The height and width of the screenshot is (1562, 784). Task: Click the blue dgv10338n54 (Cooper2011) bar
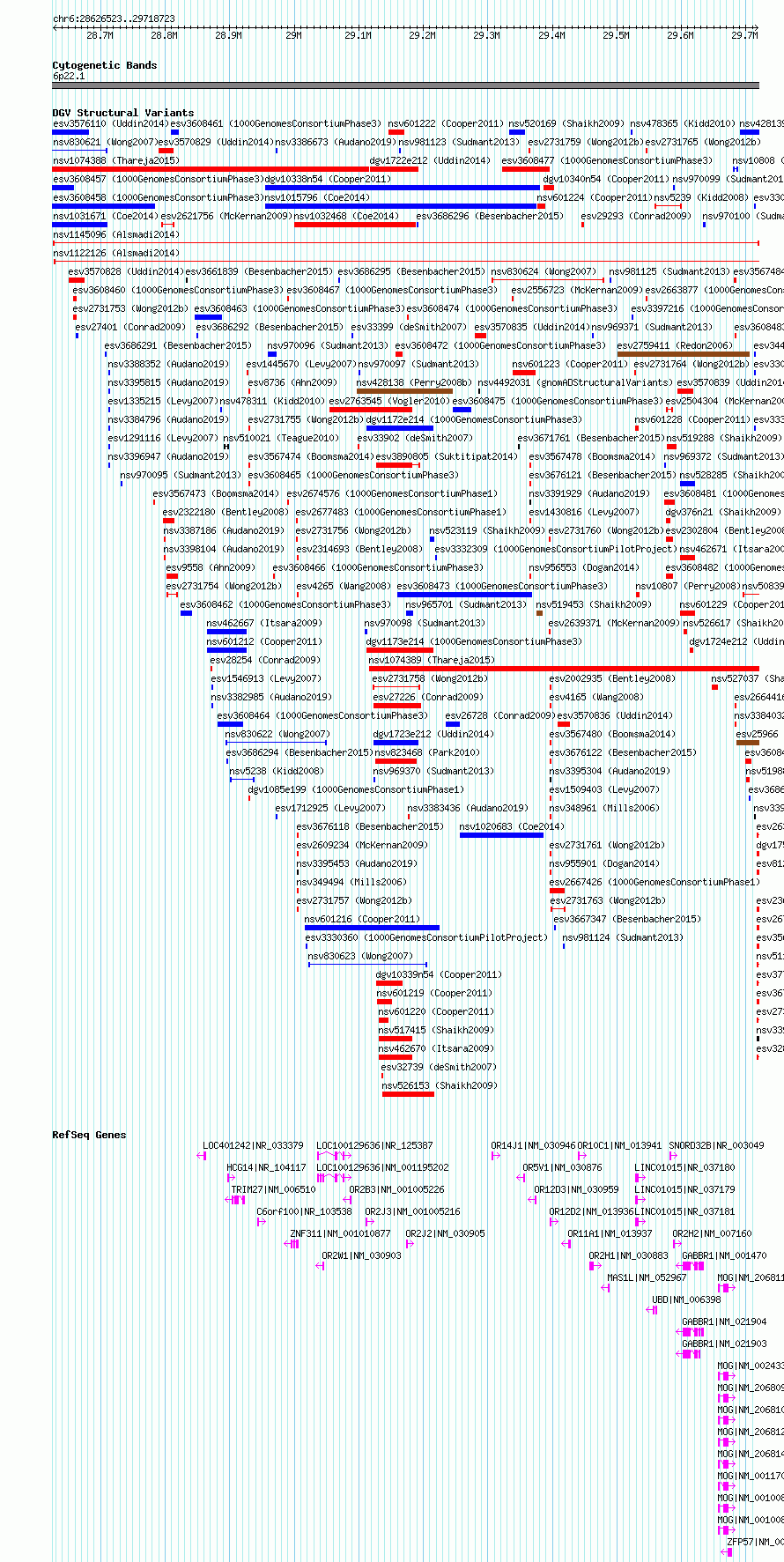pos(403,188)
